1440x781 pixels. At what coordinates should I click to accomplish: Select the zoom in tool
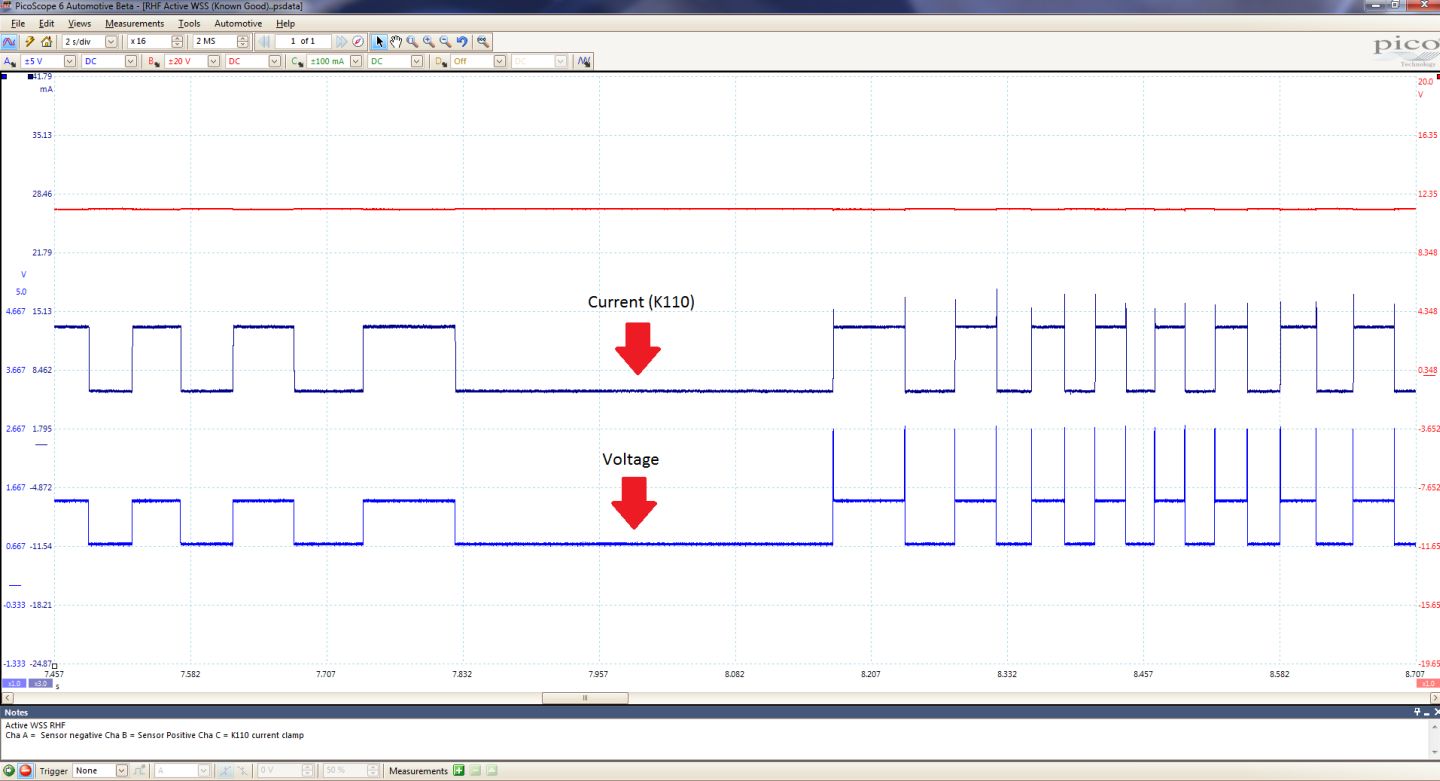(429, 42)
